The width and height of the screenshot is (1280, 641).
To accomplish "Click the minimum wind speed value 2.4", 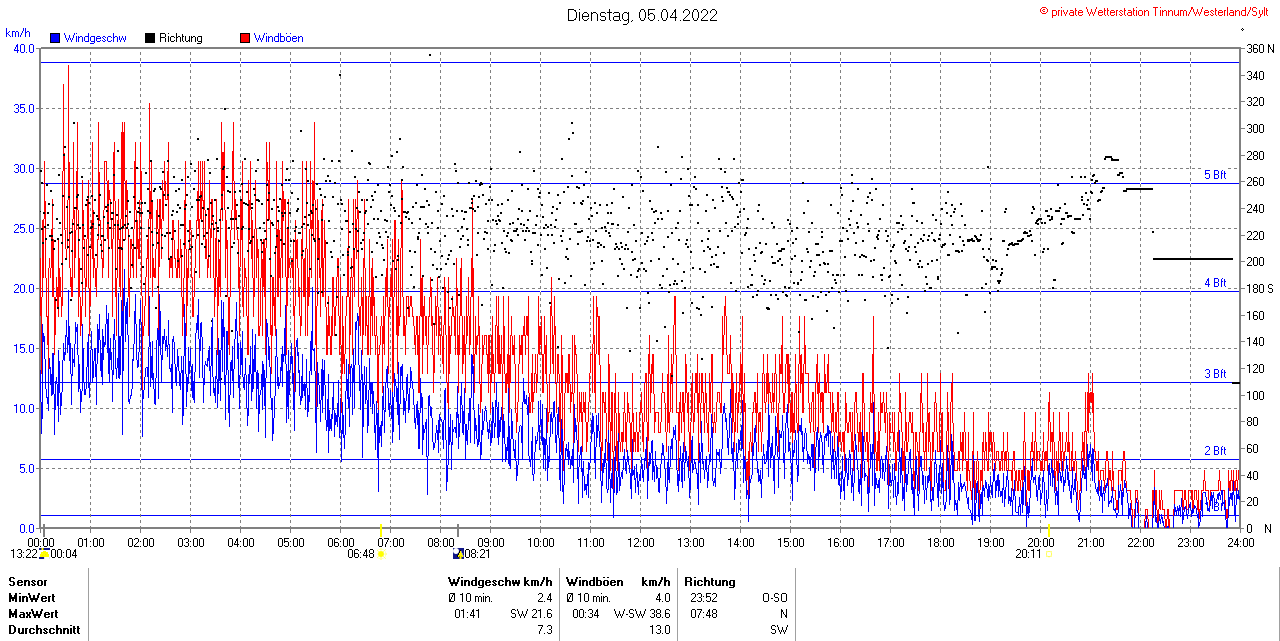I will [x=544, y=598].
